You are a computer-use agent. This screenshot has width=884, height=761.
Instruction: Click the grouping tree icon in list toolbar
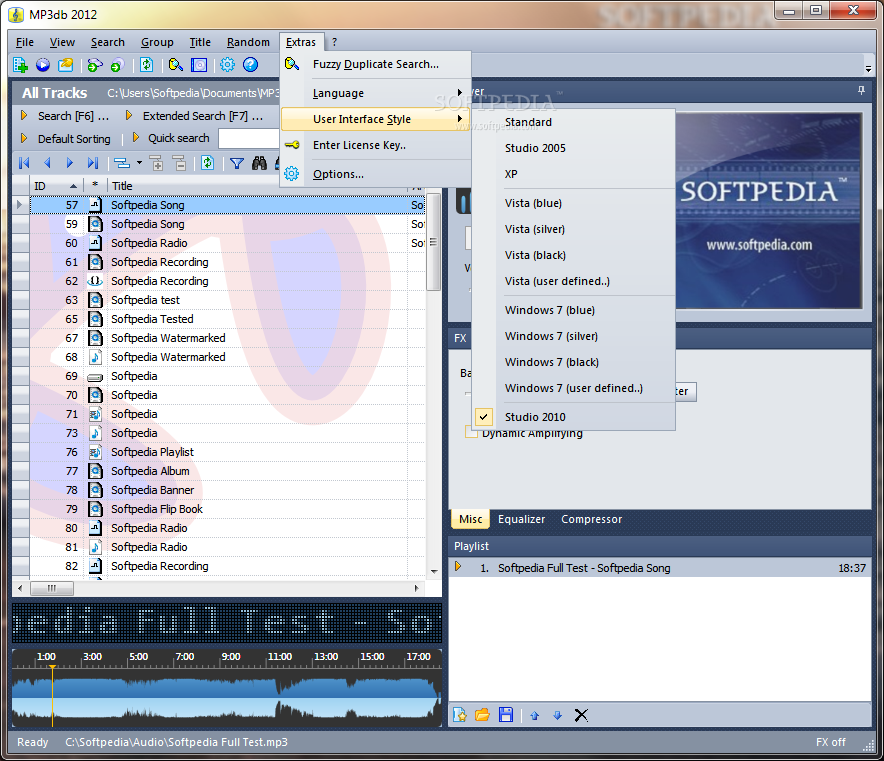(x=122, y=163)
